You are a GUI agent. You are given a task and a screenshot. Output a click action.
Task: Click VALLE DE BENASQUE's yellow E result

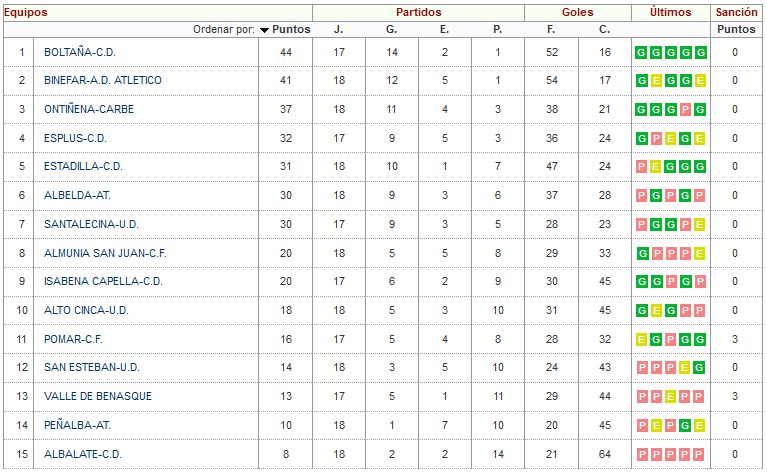[670, 396]
